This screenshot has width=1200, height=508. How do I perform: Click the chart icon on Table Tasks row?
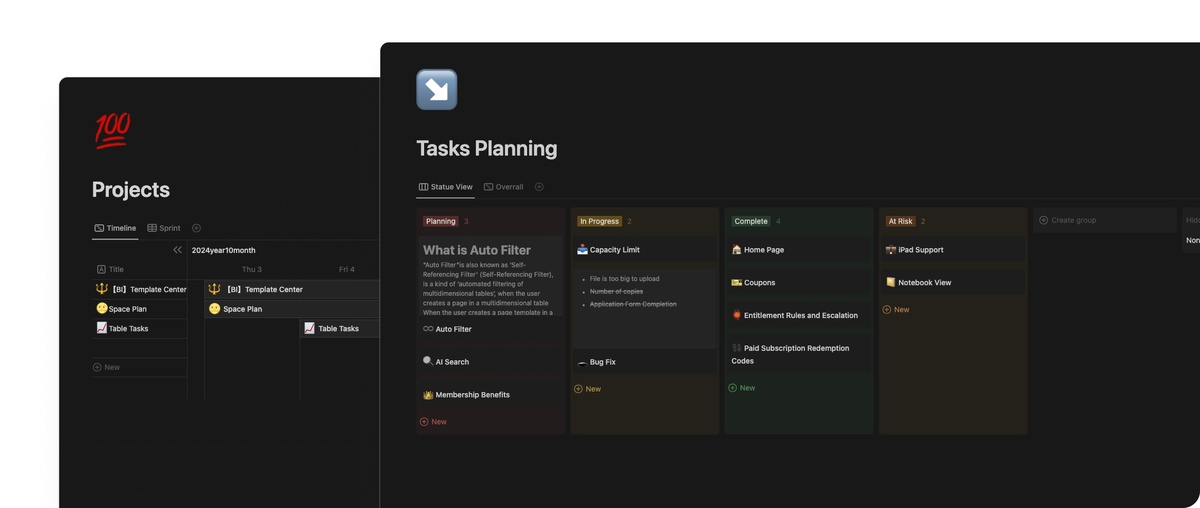click(102, 328)
